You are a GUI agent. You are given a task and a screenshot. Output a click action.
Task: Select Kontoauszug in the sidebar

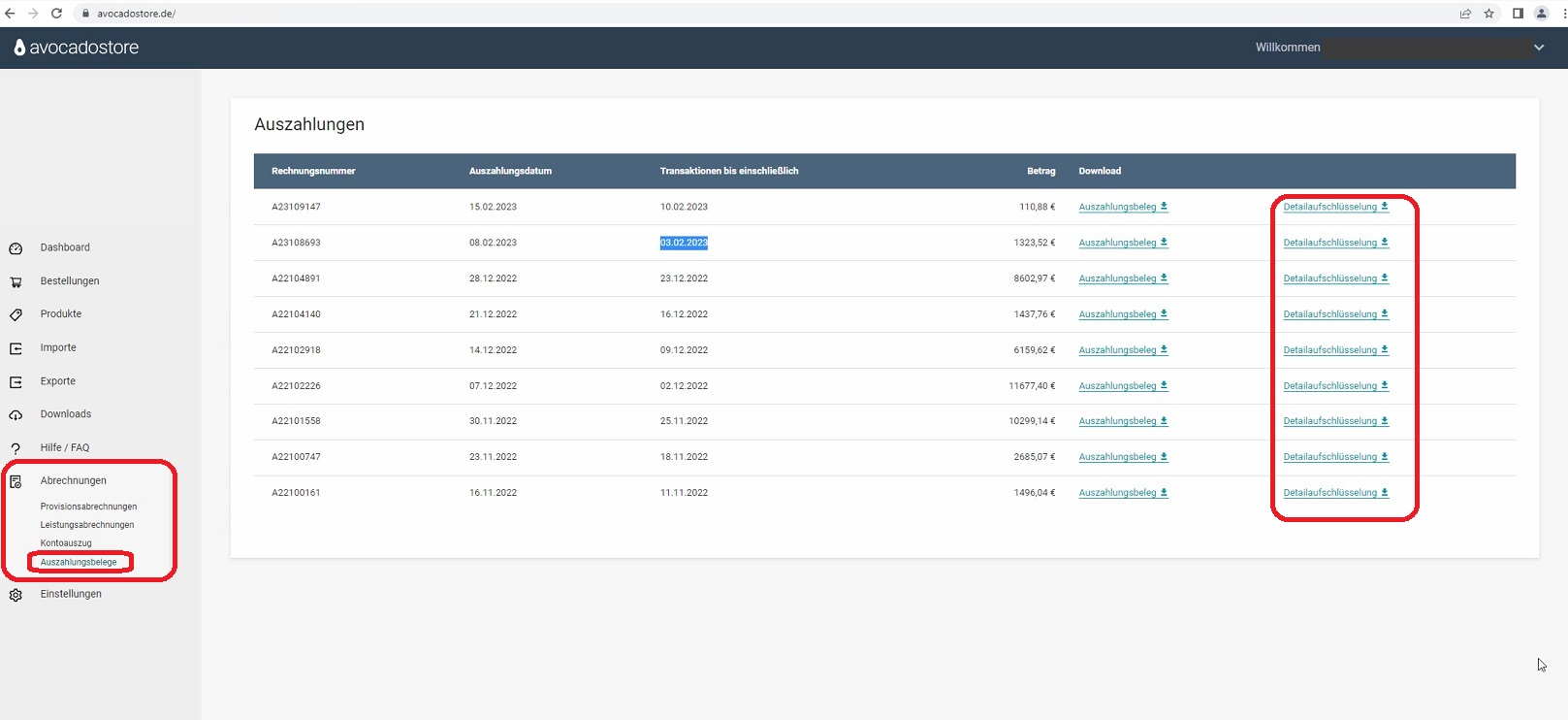[66, 543]
